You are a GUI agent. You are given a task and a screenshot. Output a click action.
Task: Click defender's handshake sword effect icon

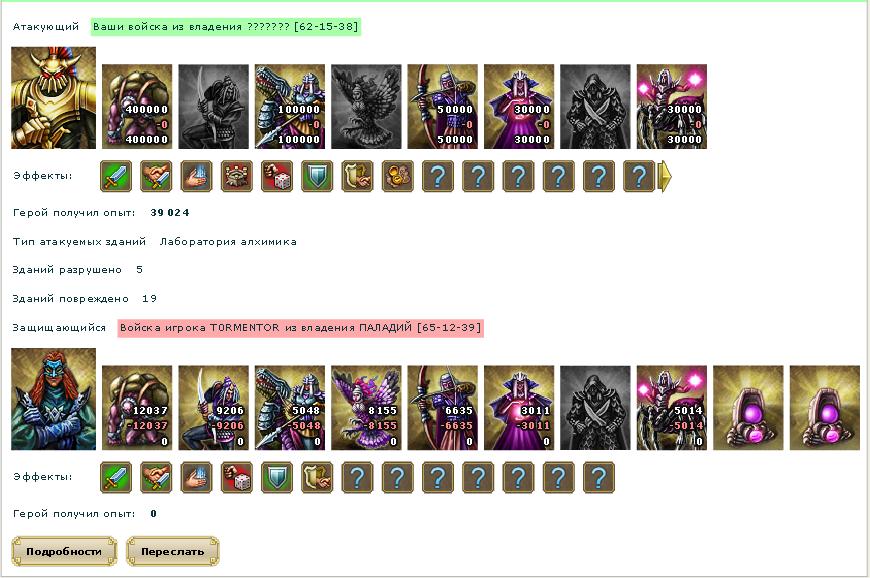pyautogui.click(x=156, y=478)
